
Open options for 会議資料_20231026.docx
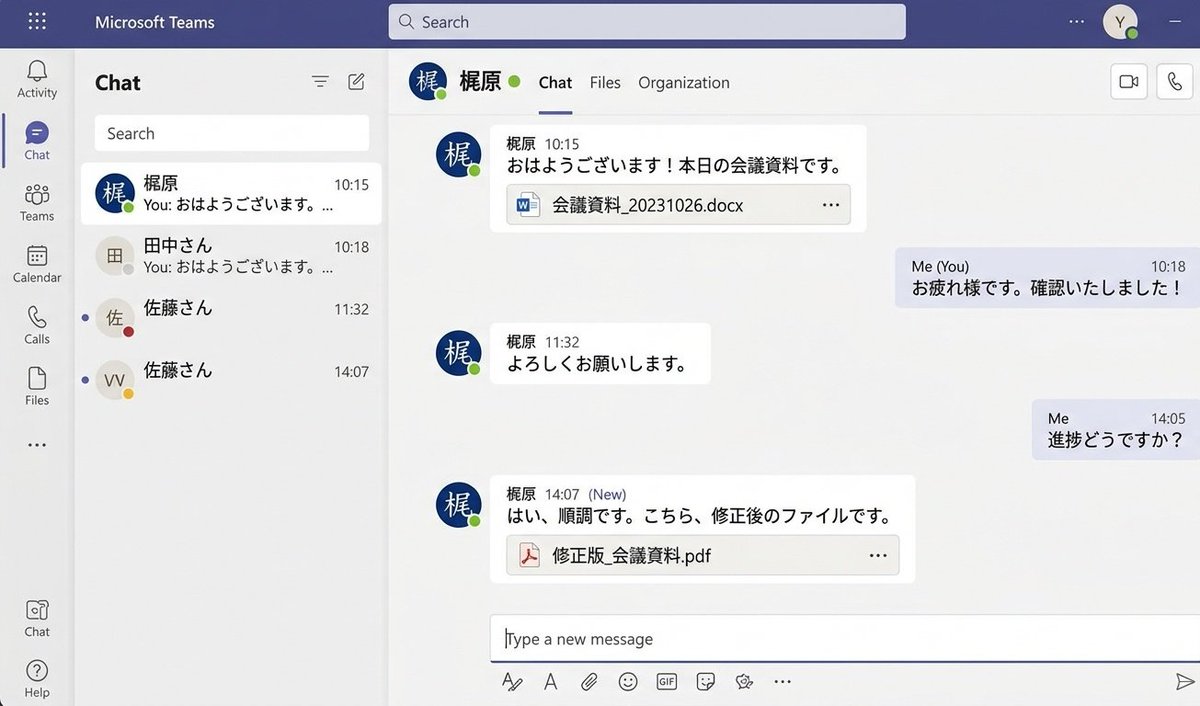(831, 205)
